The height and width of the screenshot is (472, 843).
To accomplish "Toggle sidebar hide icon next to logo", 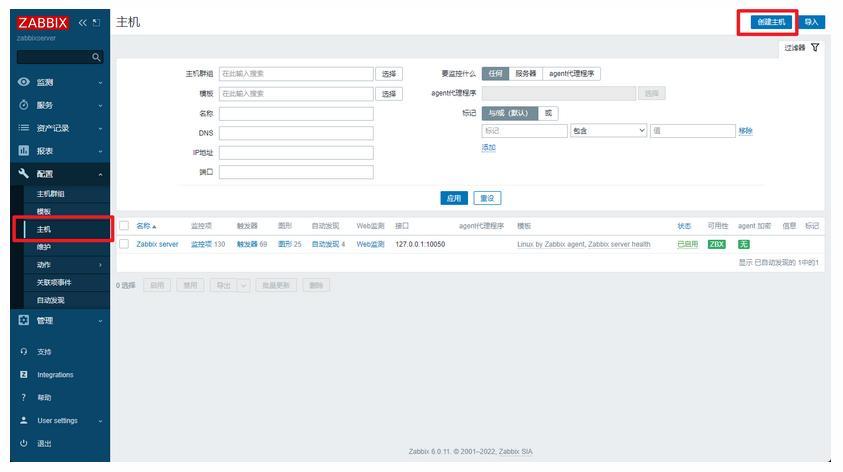I will pos(96,23).
